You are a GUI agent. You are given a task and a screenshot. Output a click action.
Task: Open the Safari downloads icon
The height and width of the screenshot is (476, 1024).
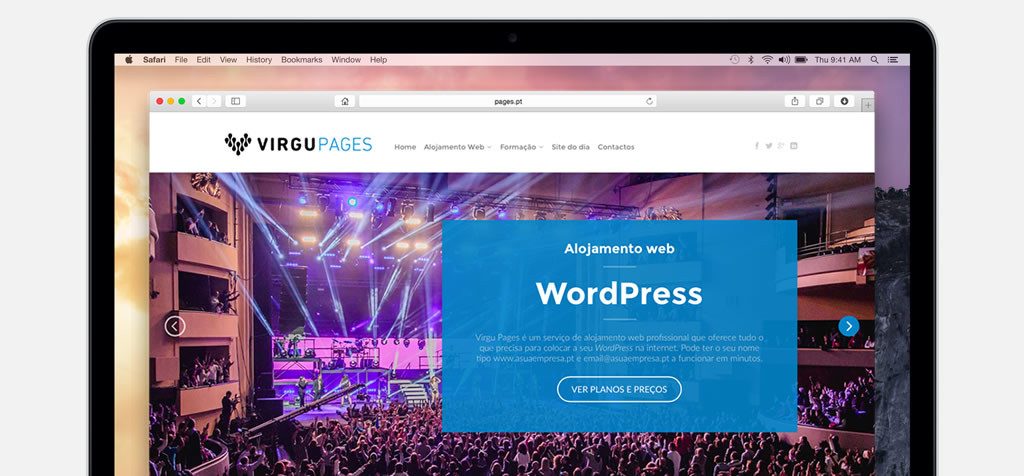coord(844,101)
